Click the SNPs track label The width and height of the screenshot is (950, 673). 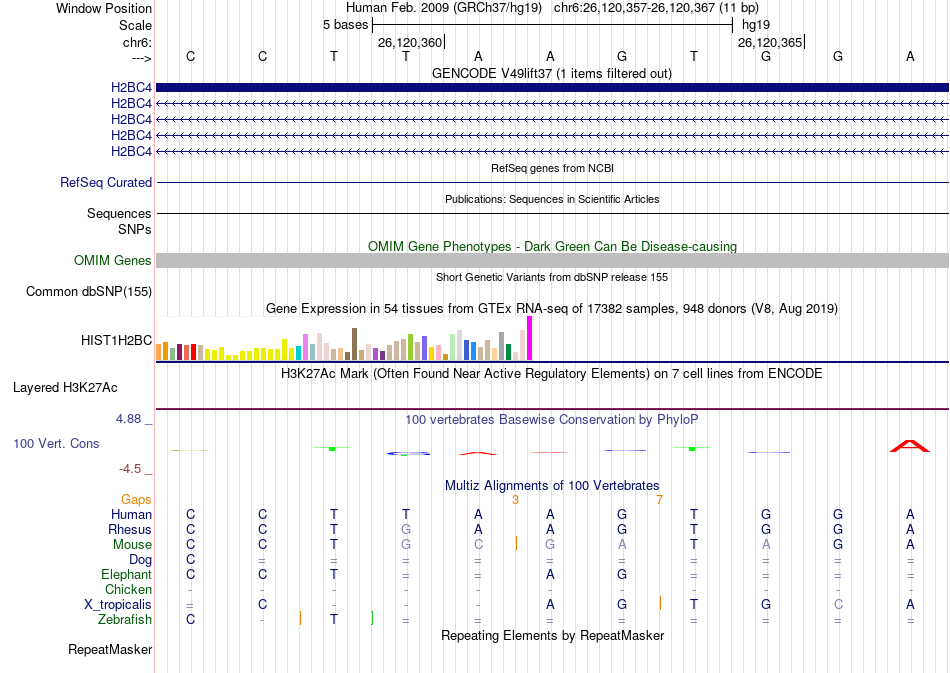click(x=135, y=230)
